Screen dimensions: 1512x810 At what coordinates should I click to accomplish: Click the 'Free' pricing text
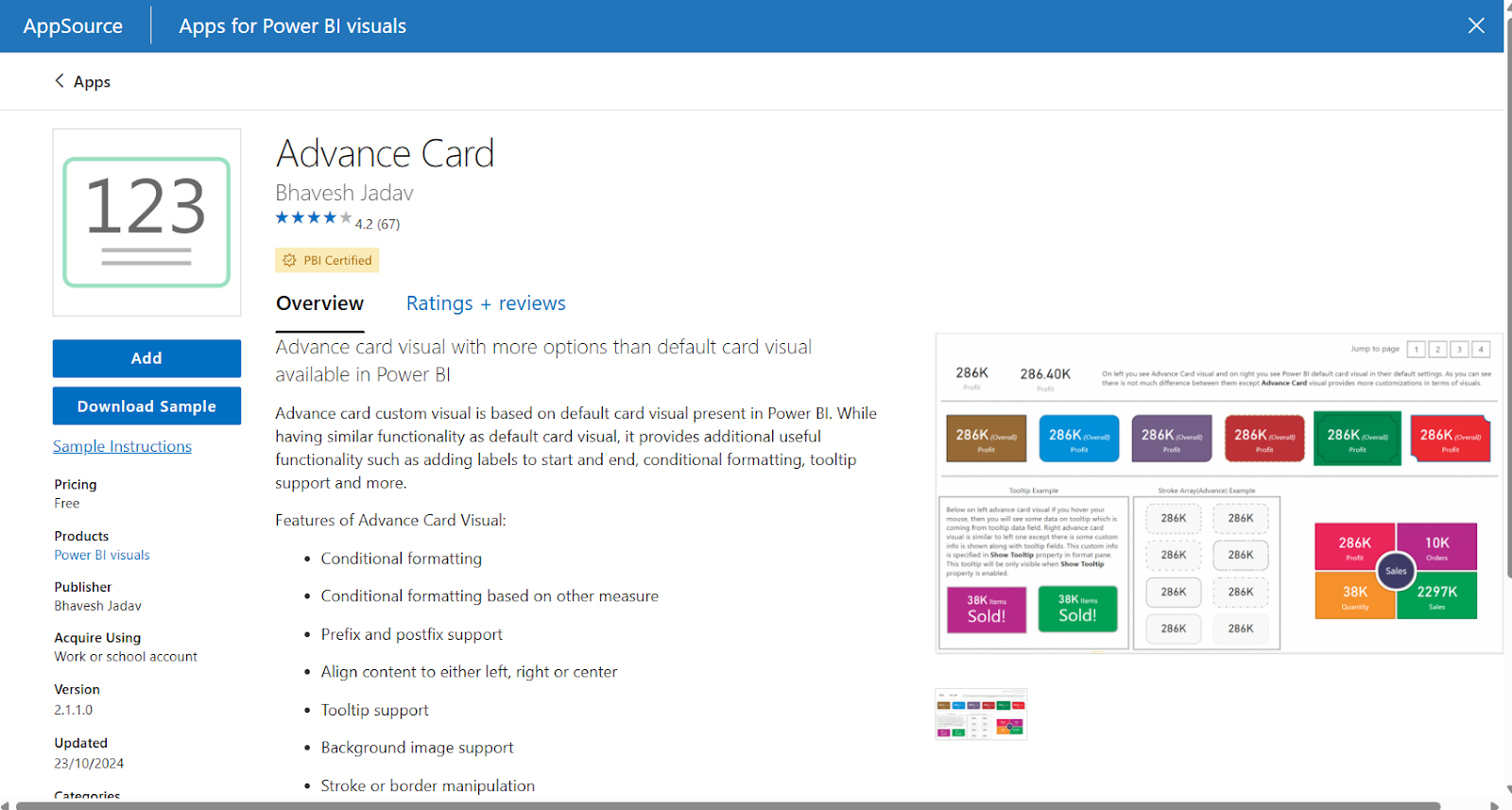tap(66, 504)
